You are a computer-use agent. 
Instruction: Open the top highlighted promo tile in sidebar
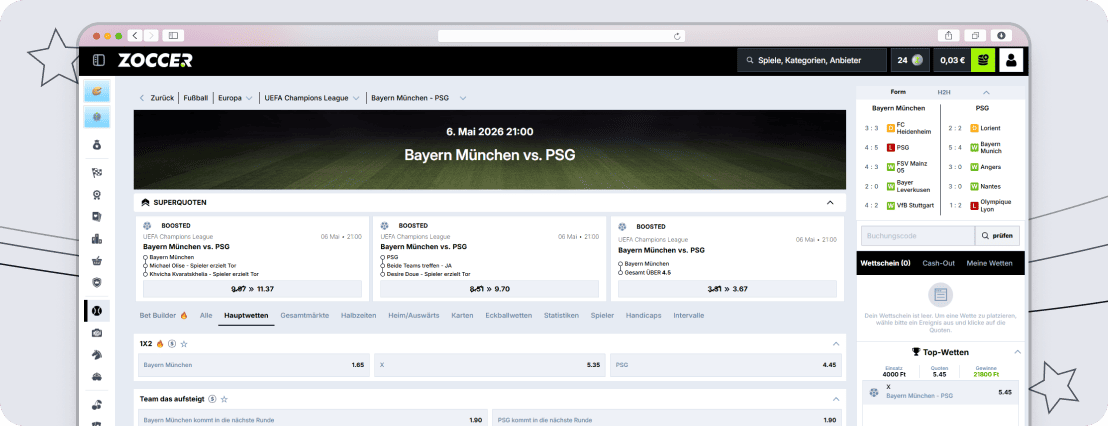pos(97,91)
